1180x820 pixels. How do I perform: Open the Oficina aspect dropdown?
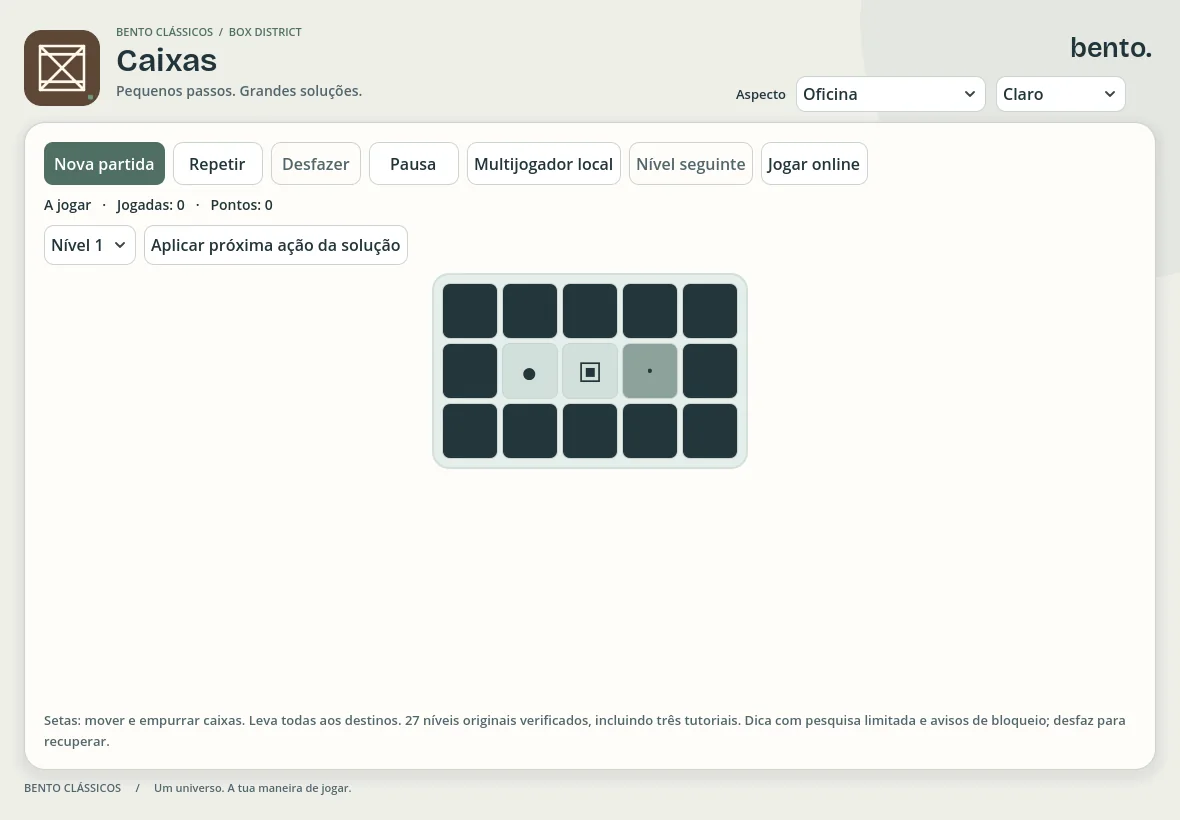[890, 94]
